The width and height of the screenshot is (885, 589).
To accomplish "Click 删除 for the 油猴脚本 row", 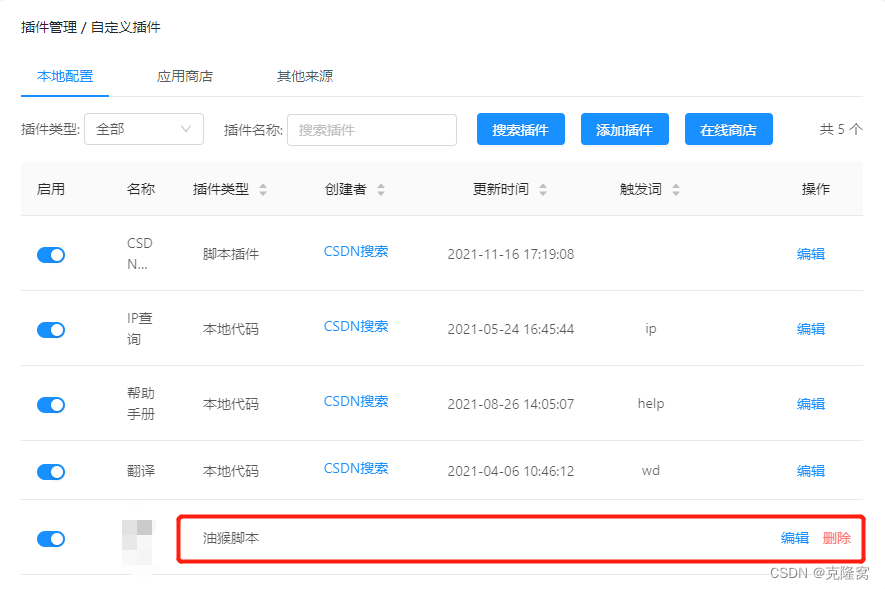I will pos(837,538).
